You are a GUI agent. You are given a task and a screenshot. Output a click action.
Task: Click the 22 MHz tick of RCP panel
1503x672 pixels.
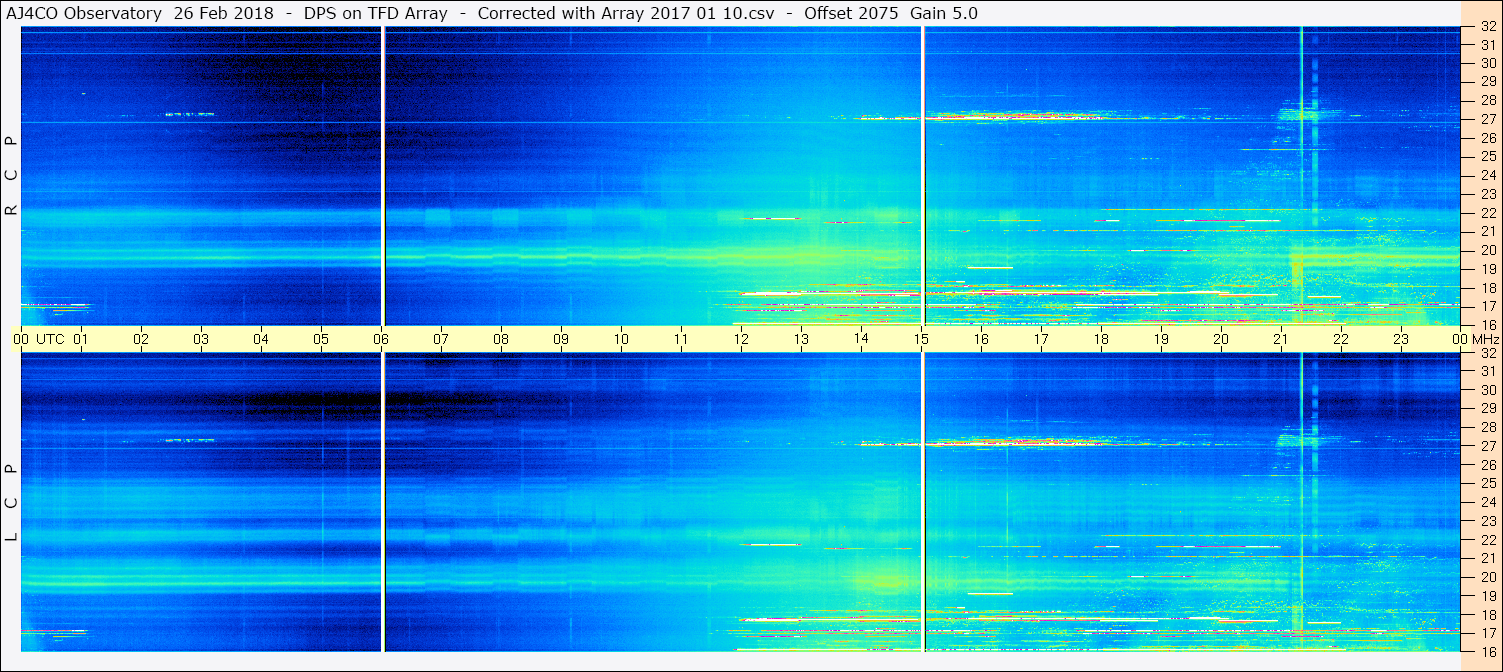[1487, 212]
